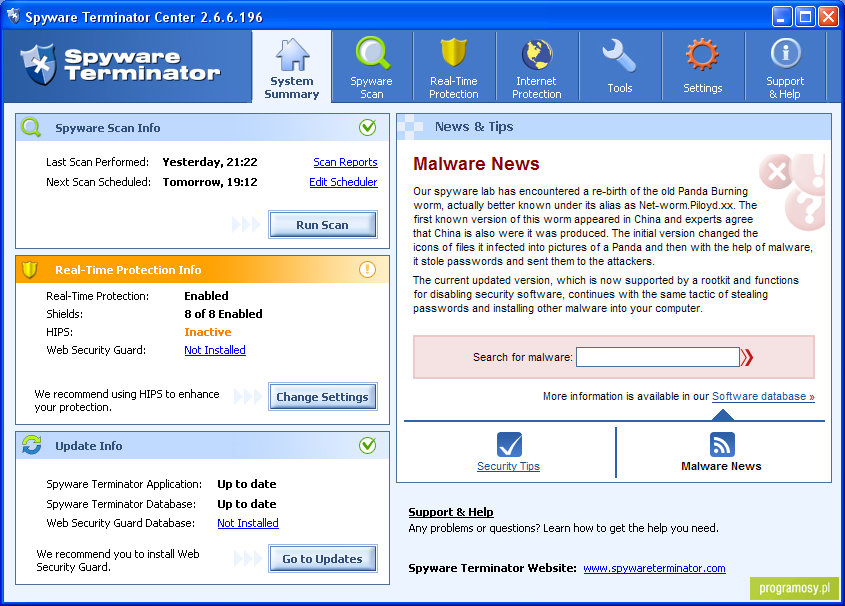Image resolution: width=845 pixels, height=606 pixels.
Task: Close the Spyware Terminator Center window
Action: click(x=828, y=17)
